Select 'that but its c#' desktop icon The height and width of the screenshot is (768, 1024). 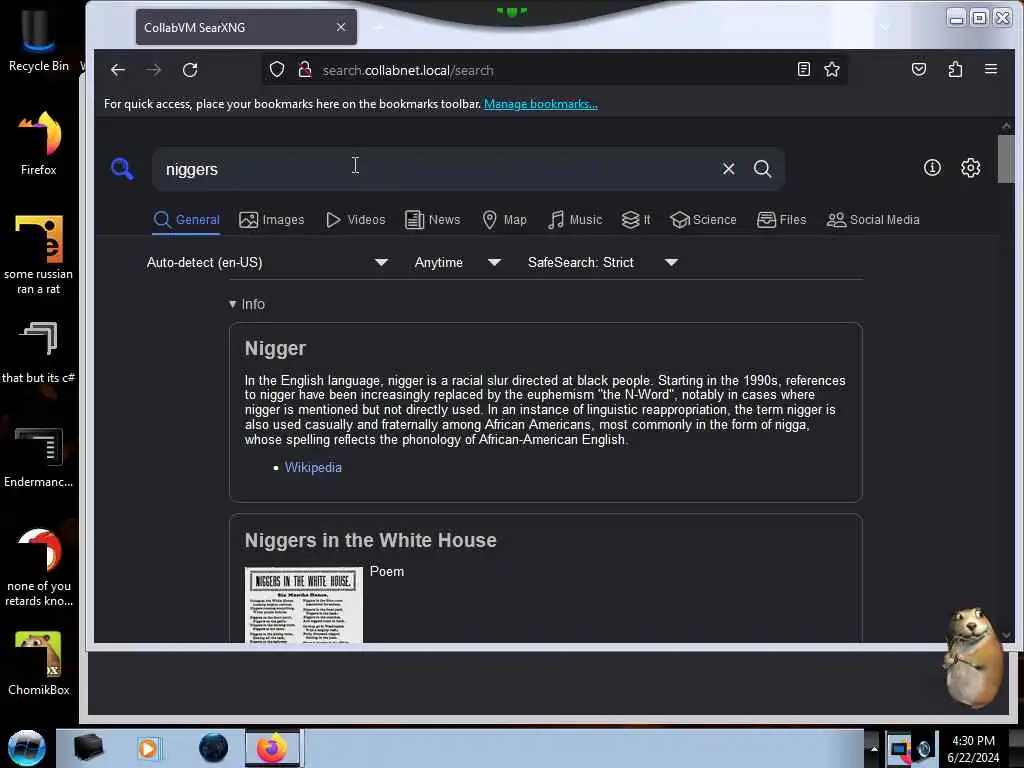[x=39, y=353]
